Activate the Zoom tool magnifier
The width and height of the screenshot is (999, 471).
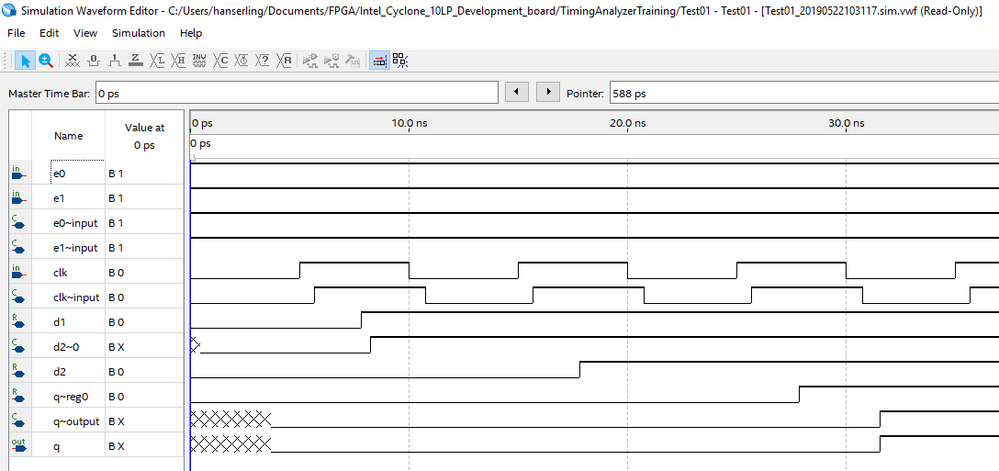coord(45,61)
